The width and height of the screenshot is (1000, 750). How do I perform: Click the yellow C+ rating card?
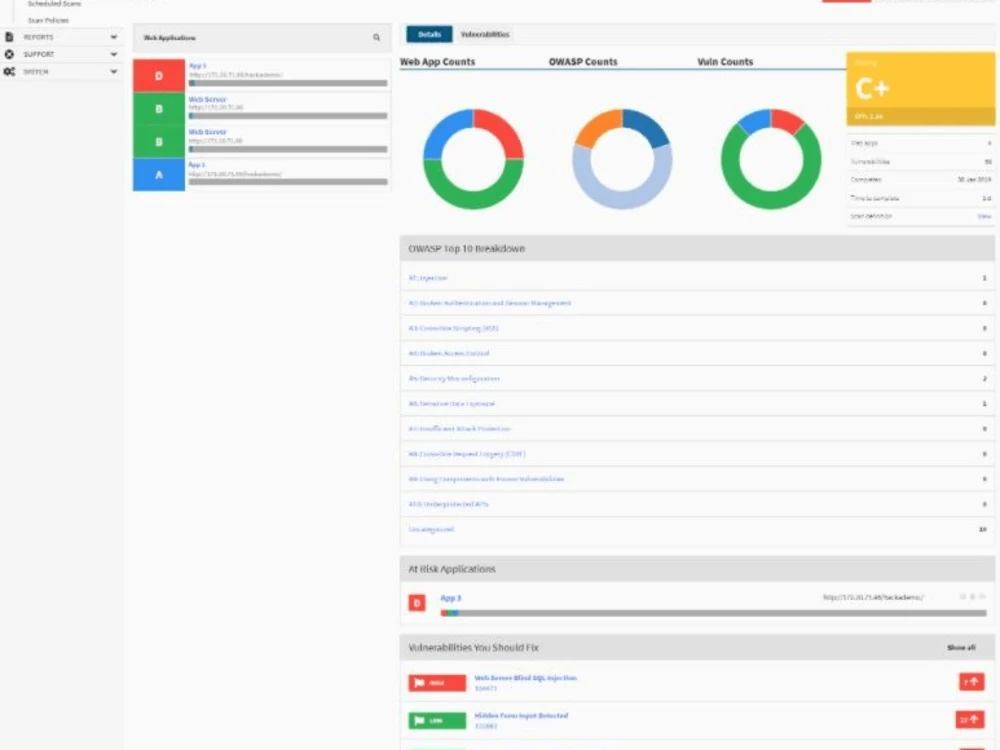[919, 88]
